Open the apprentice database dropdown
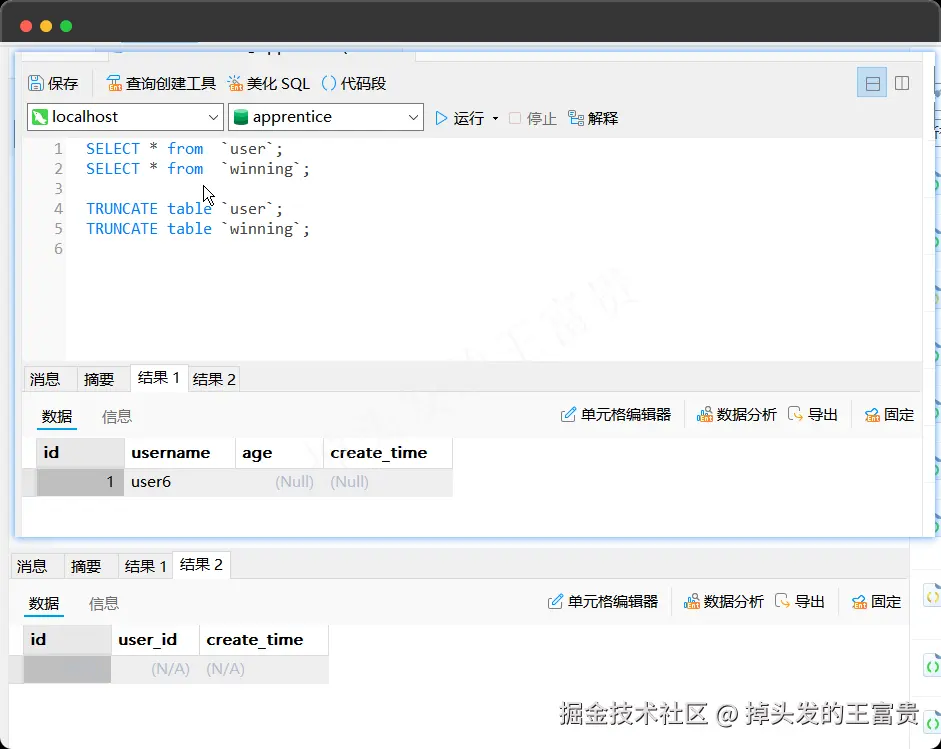 [326, 116]
